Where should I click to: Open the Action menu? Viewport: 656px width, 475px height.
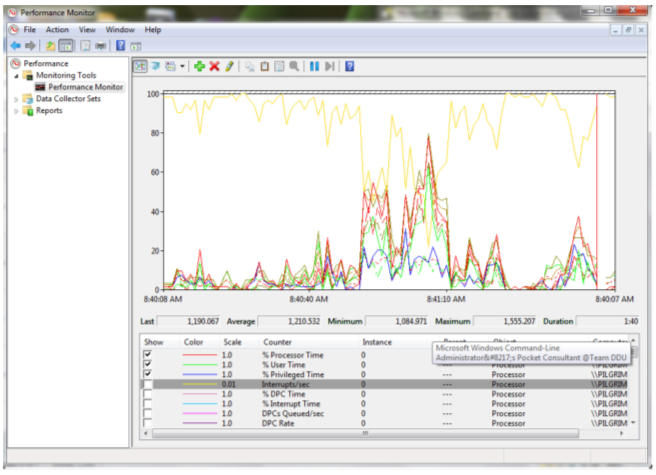[x=57, y=30]
